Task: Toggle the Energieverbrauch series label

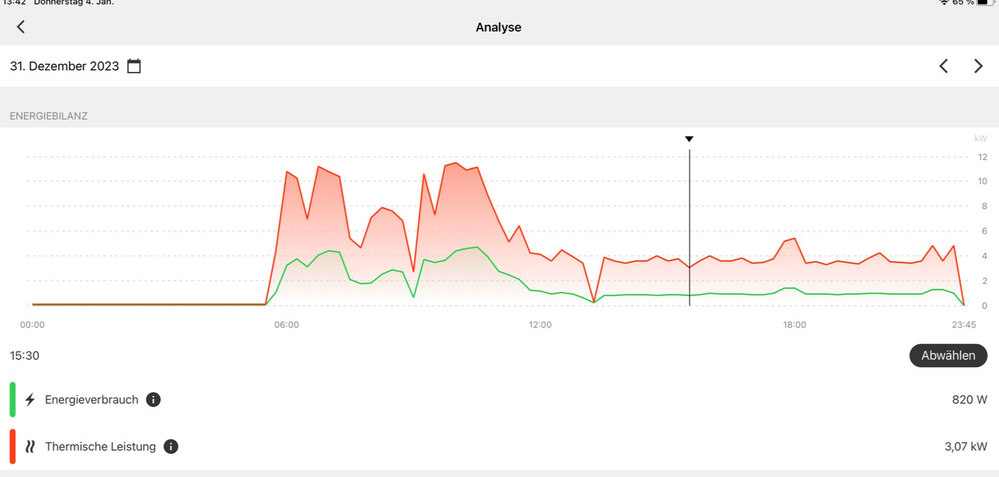Action: tap(91, 400)
